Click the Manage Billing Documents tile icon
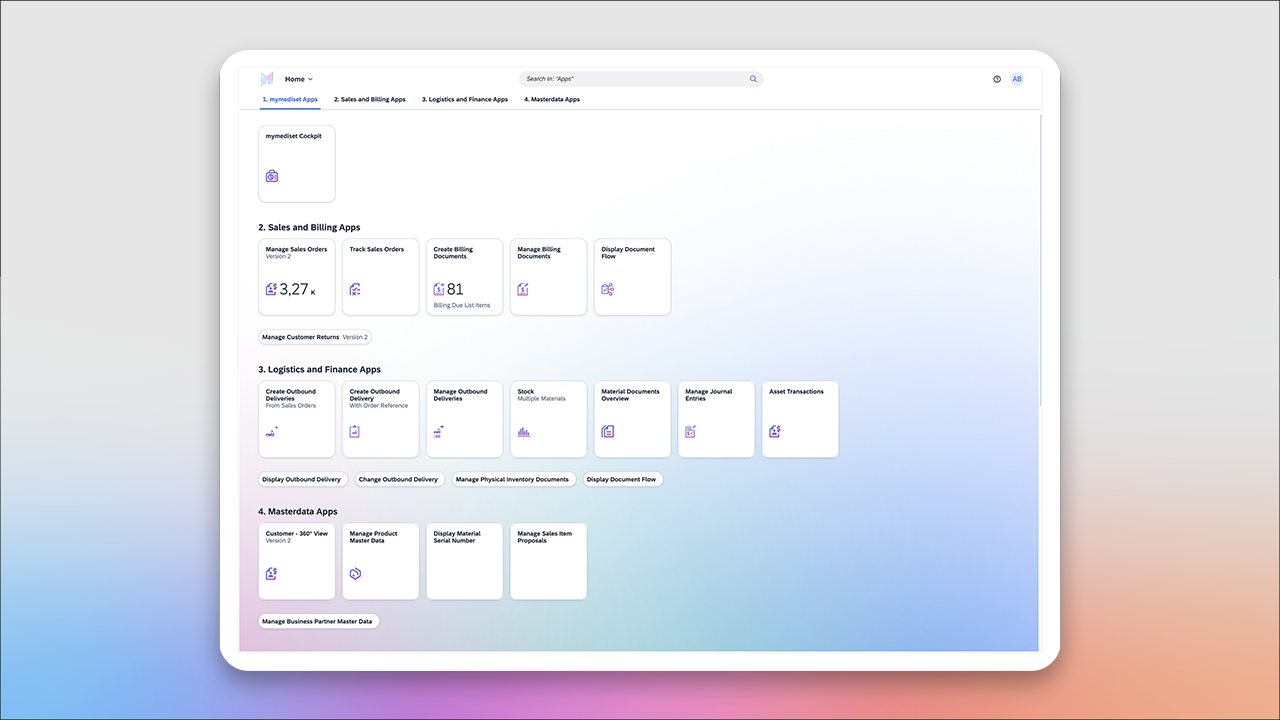 [x=523, y=289]
